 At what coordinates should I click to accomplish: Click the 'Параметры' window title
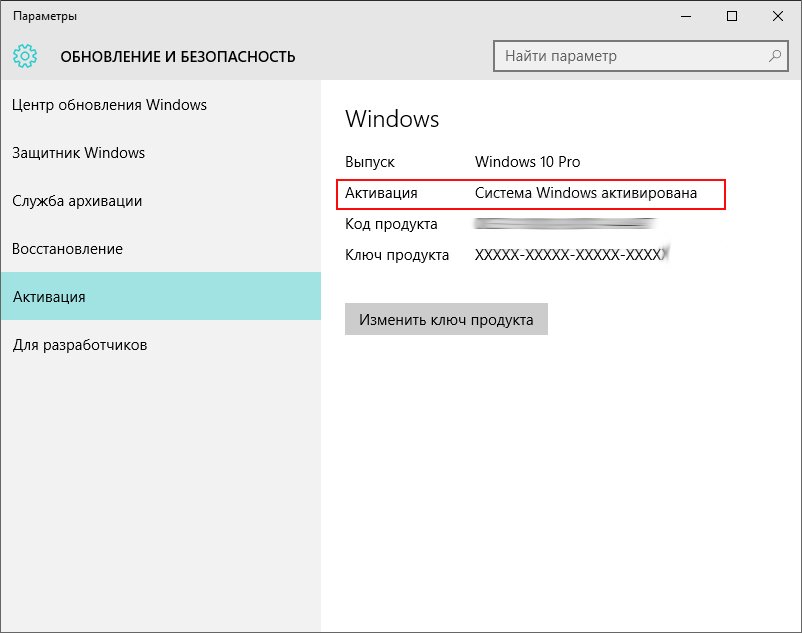point(45,16)
